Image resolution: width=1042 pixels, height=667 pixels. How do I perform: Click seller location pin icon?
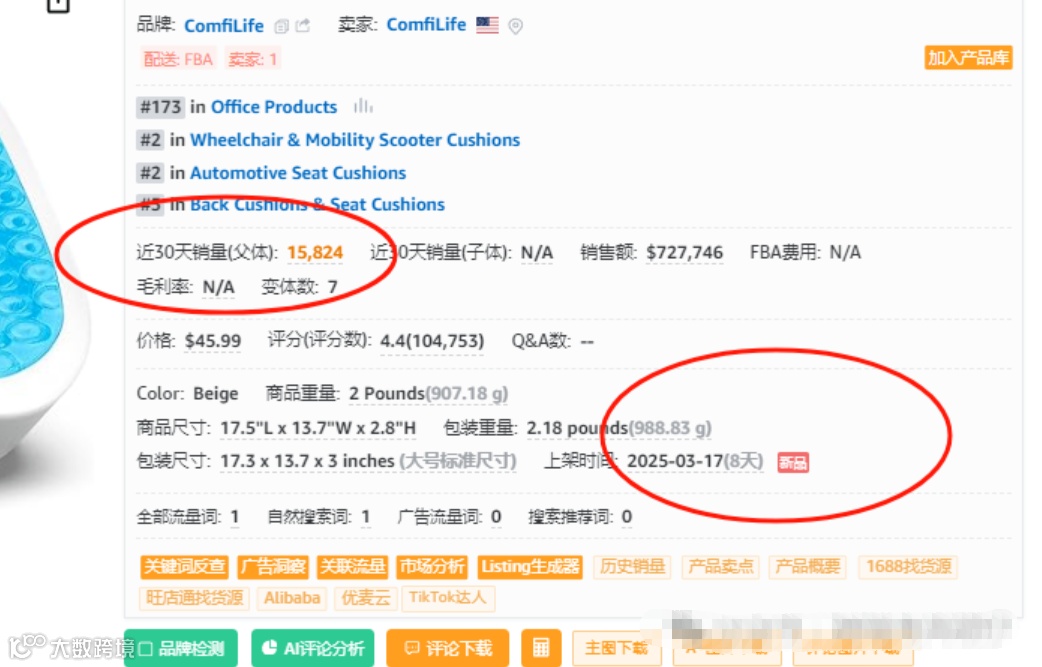[x=515, y=26]
